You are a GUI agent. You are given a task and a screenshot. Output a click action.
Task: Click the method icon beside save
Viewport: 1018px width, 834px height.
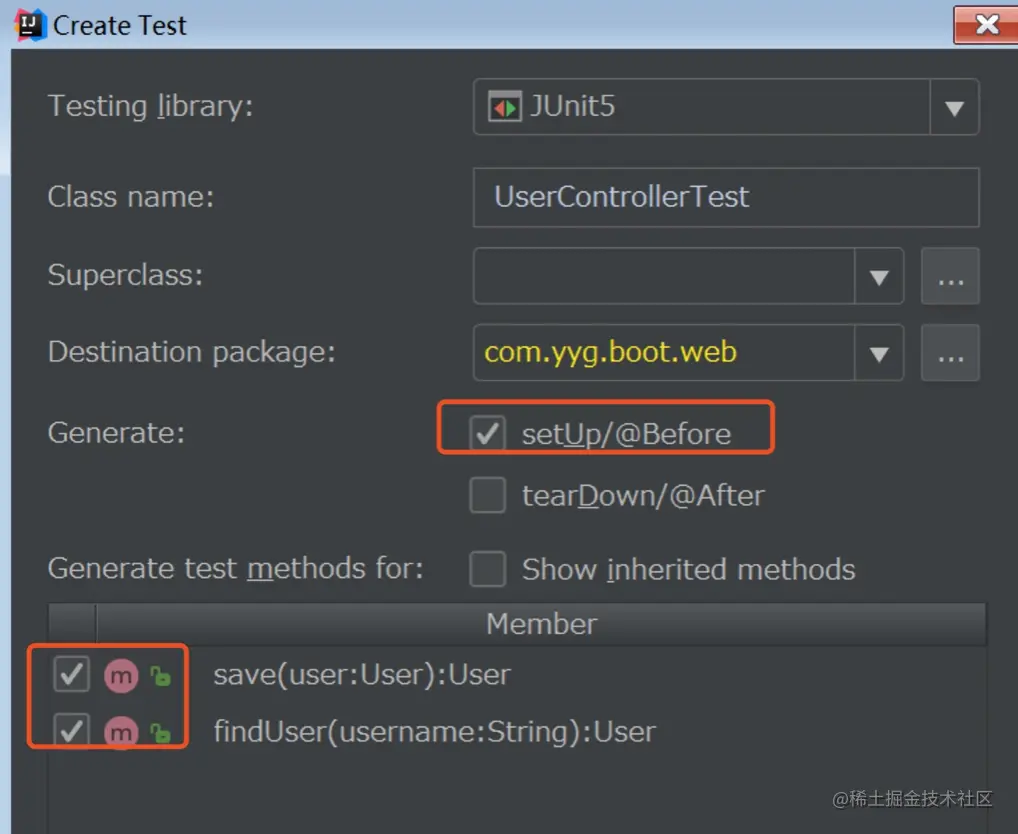121,676
